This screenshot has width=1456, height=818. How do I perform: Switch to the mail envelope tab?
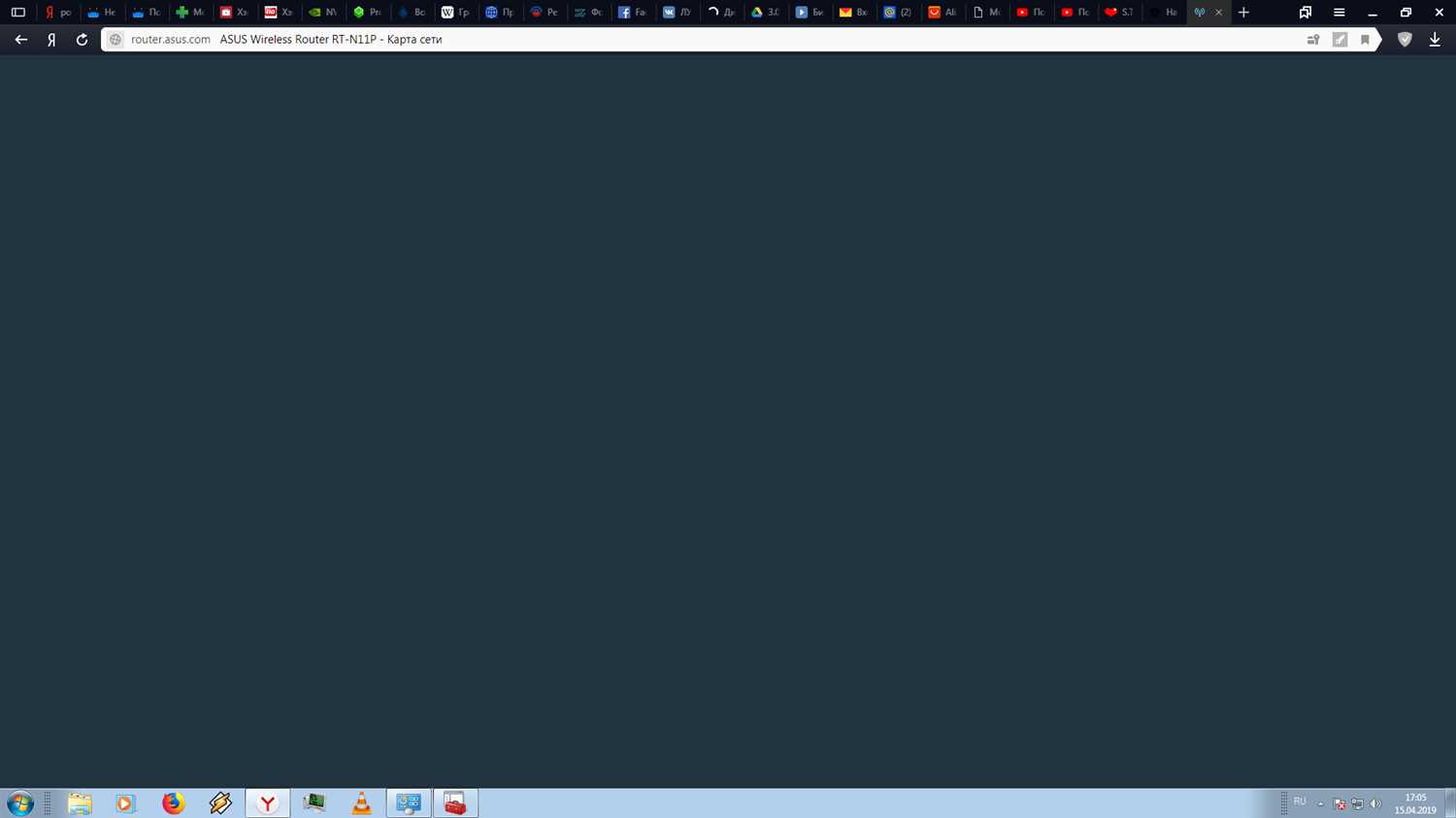tap(853, 13)
